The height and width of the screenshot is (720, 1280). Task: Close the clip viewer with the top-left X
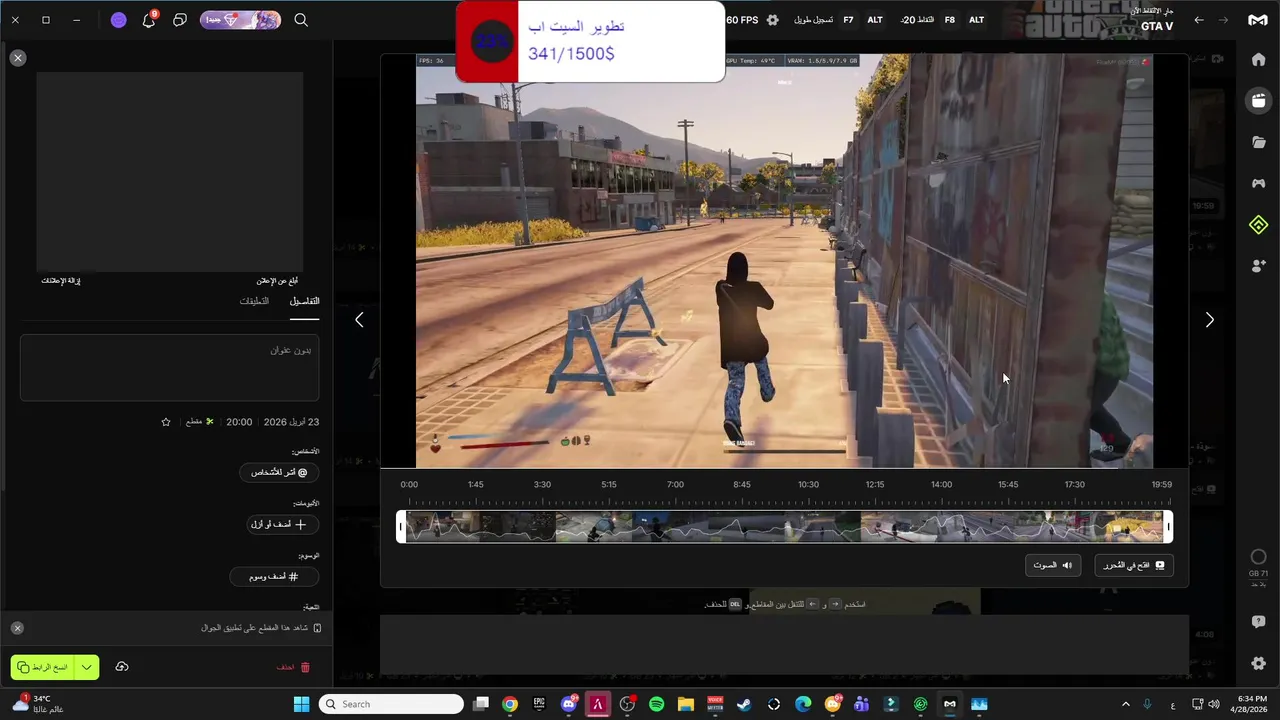17,58
